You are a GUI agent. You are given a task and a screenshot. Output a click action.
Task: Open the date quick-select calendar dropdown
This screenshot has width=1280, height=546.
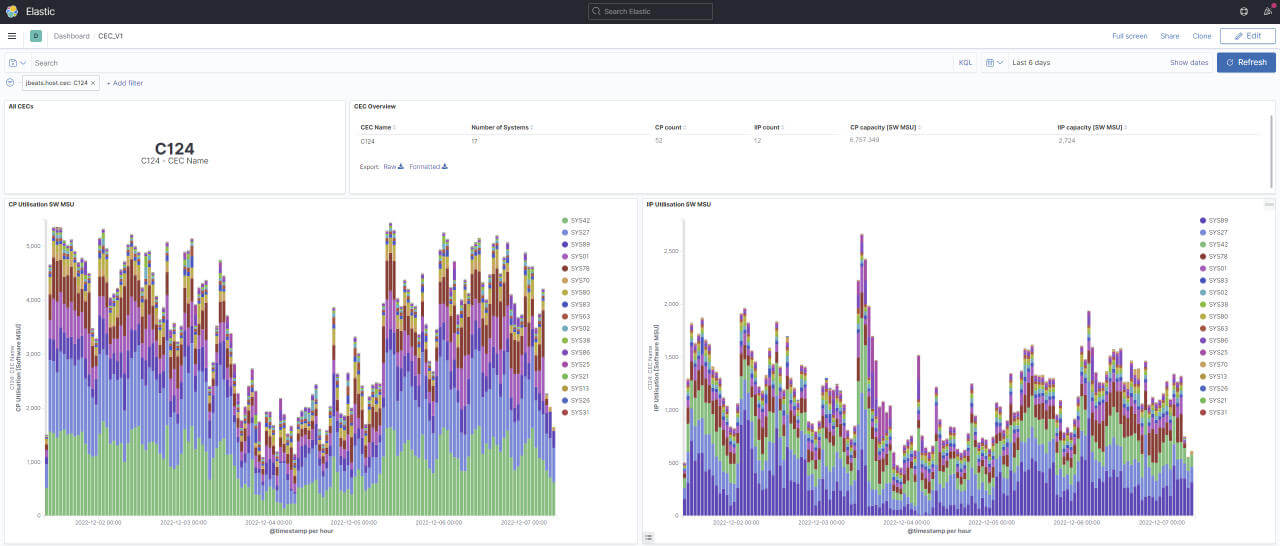[993, 63]
